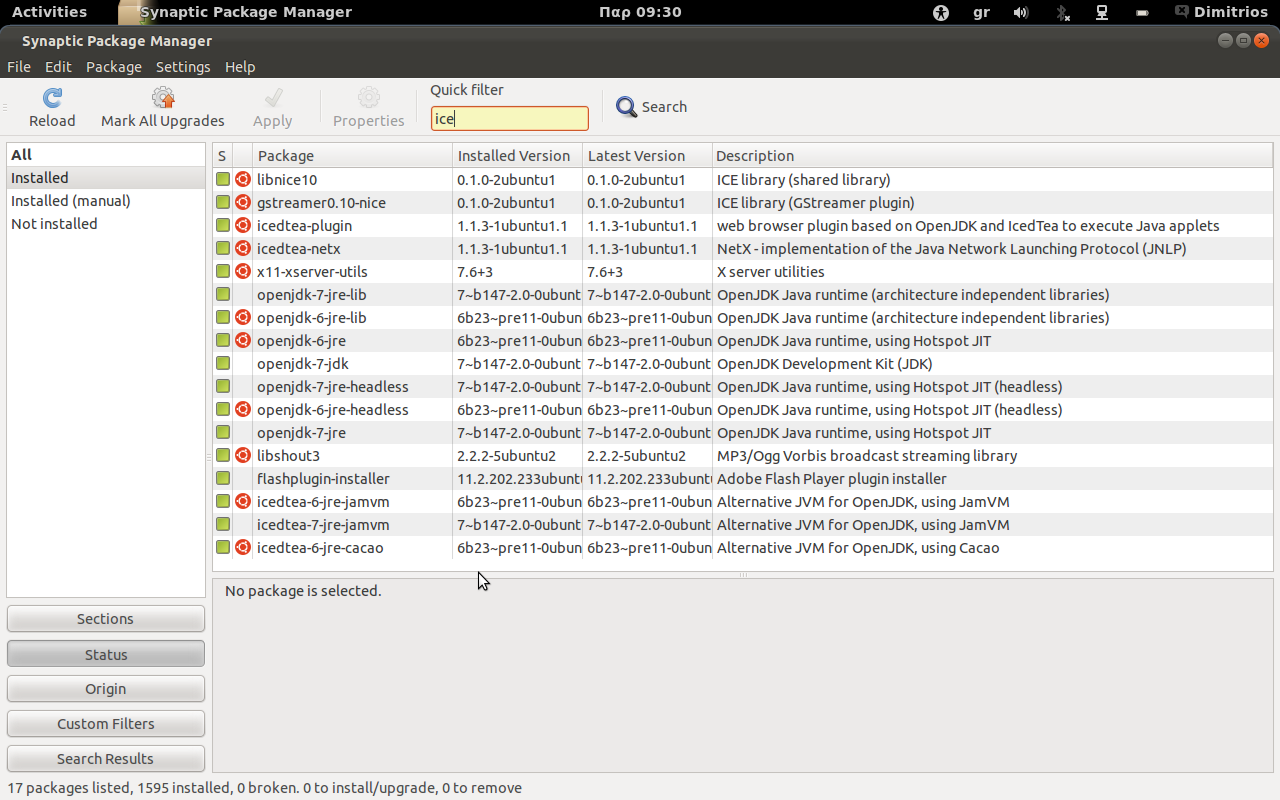This screenshot has height=800, width=1280.
Task: Open the Settings menu
Action: click(x=183, y=67)
